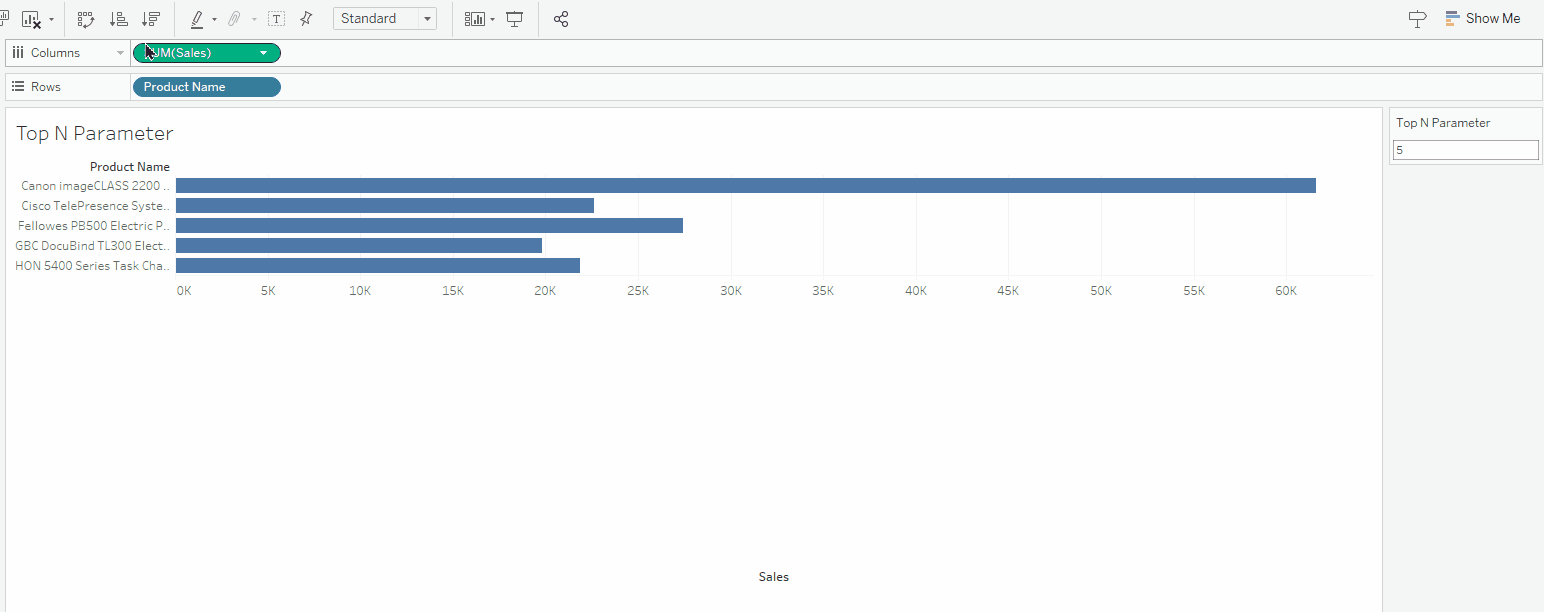Click the Highlight pen icon
The height and width of the screenshot is (612, 1544).
pos(197,19)
